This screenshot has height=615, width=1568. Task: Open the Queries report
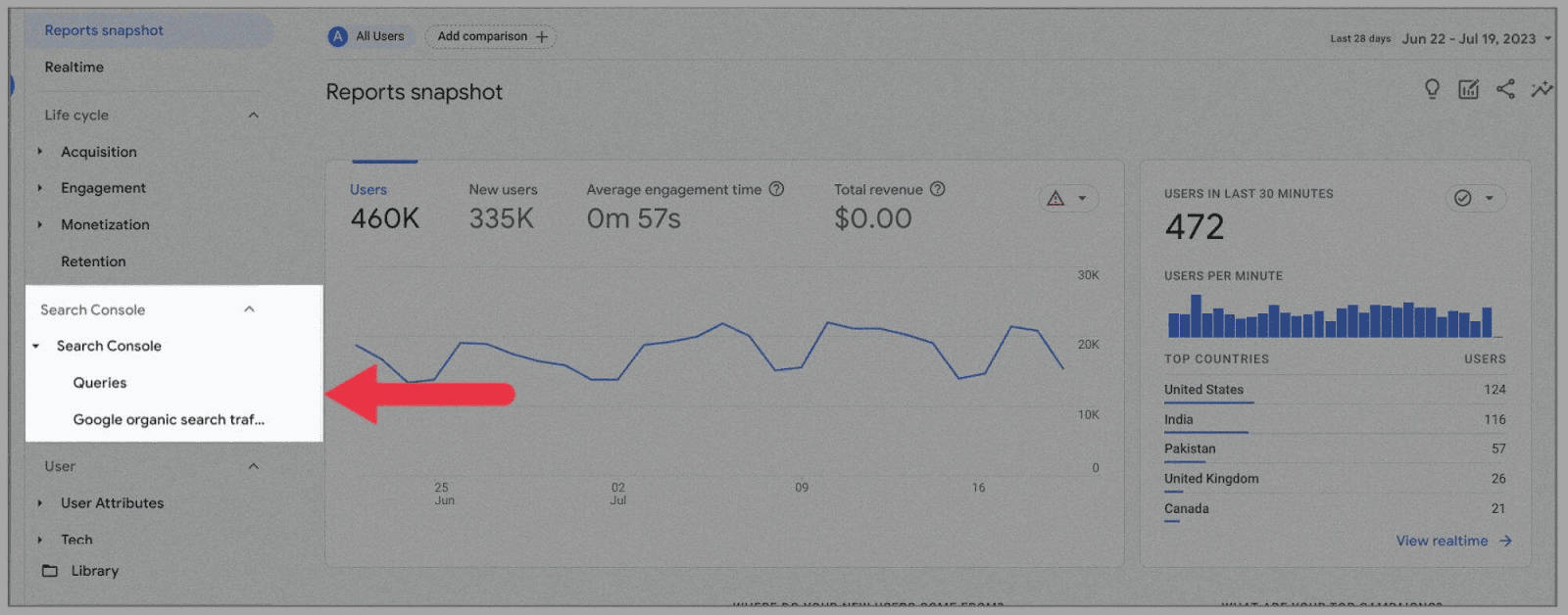pyautogui.click(x=100, y=383)
